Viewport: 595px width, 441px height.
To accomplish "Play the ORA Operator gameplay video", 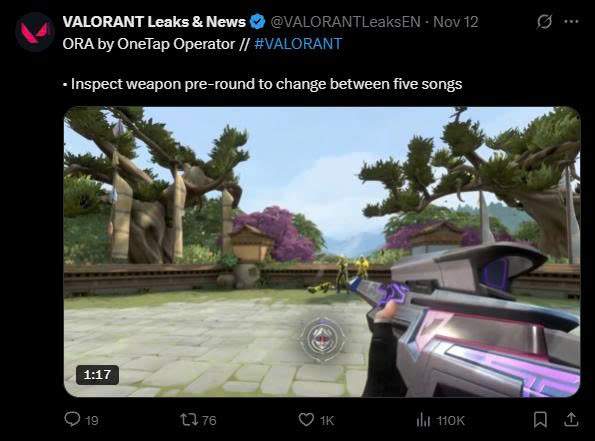I will tap(322, 252).
